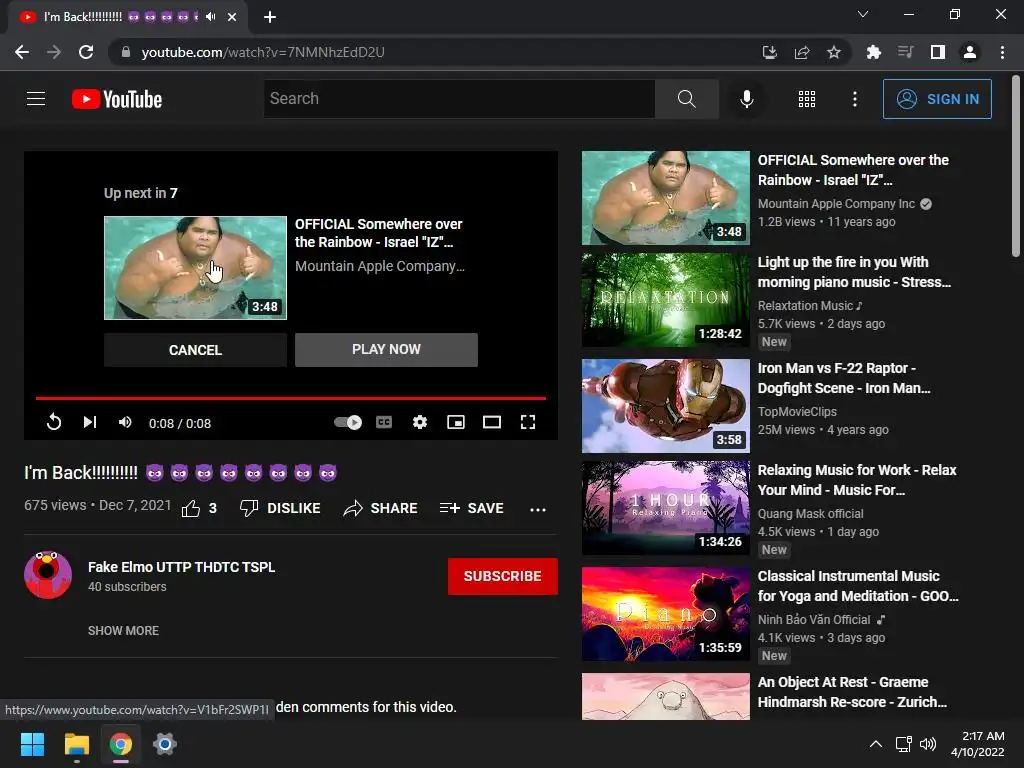1024x768 pixels.
Task: Cancel the up next autoplay
Action: [x=195, y=350]
